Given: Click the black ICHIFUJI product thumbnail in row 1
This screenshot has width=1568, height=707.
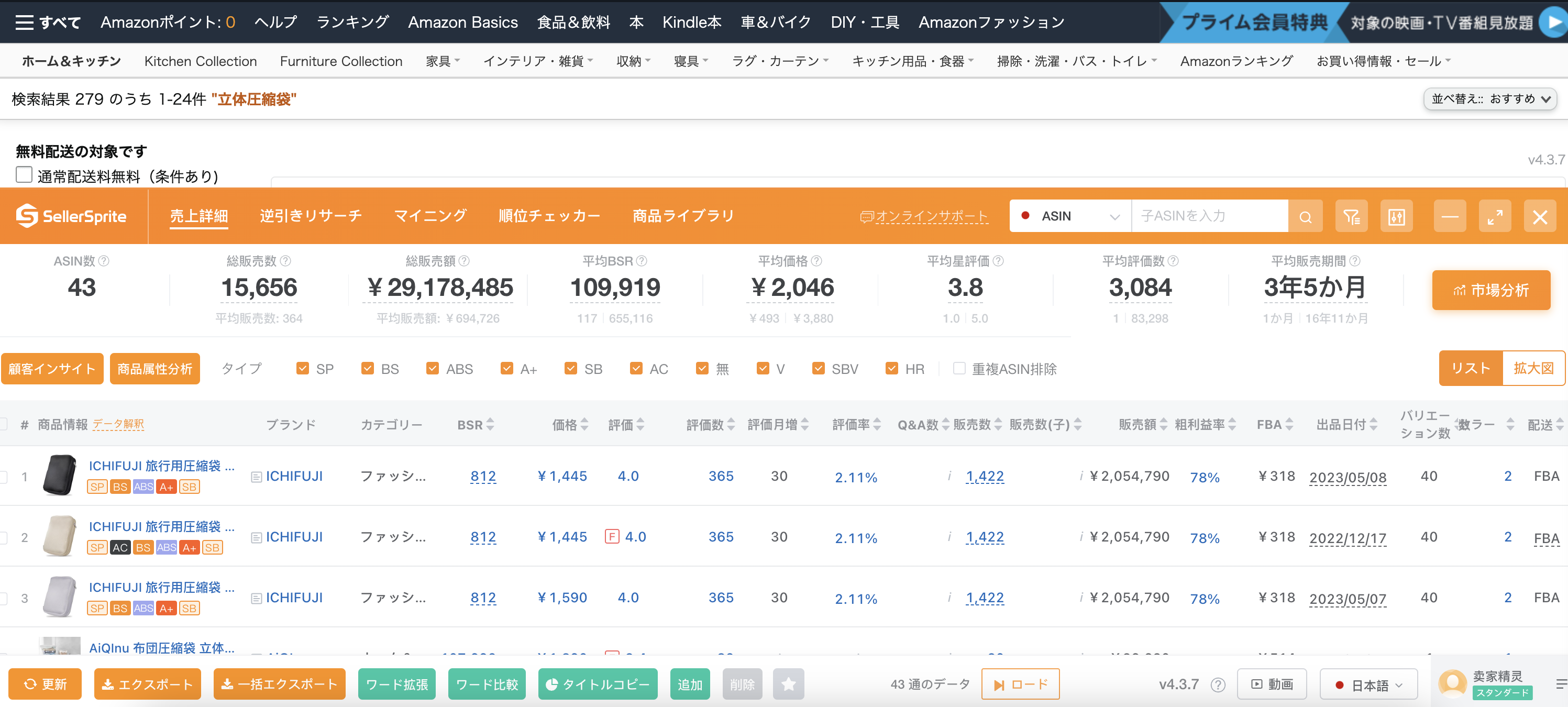Looking at the screenshot, I should point(60,475).
